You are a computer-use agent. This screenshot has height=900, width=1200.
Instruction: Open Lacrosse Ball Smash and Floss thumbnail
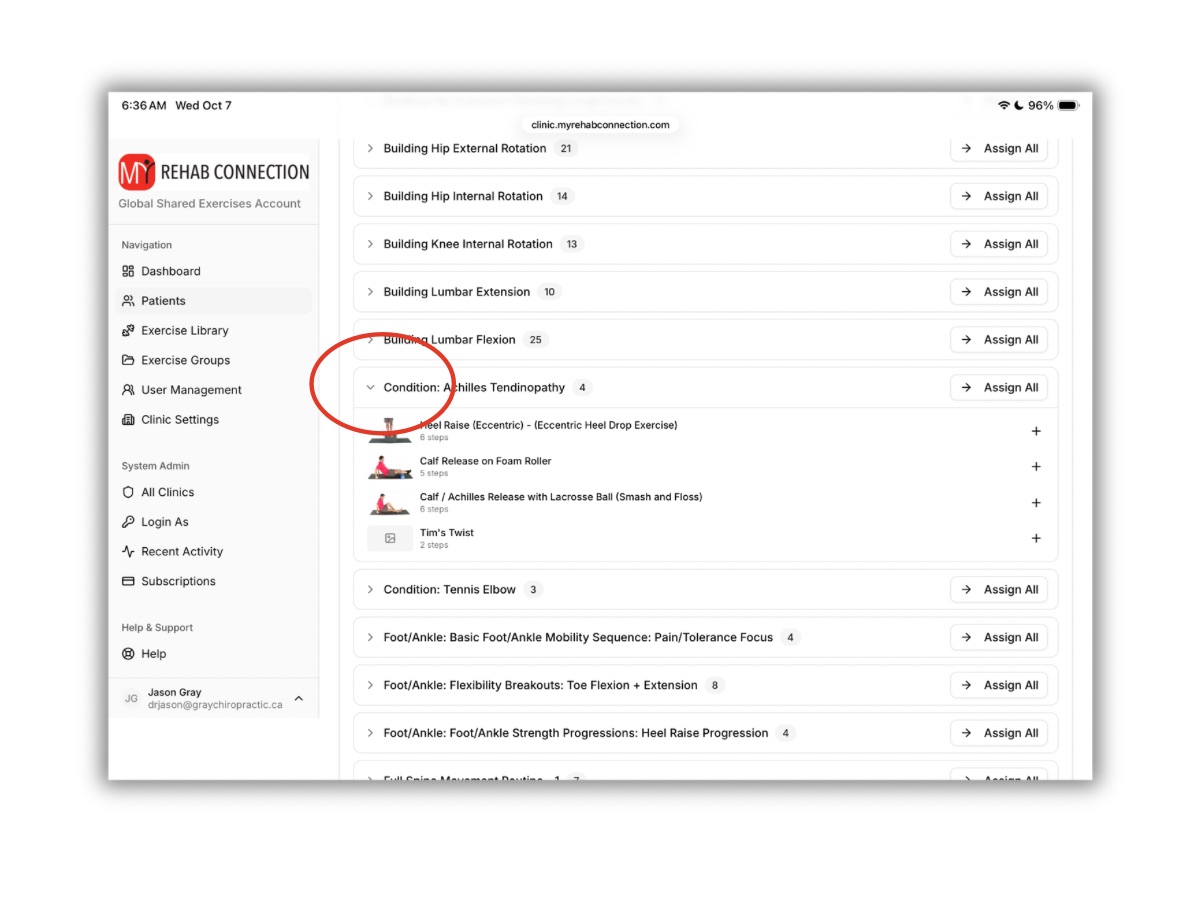(390, 503)
